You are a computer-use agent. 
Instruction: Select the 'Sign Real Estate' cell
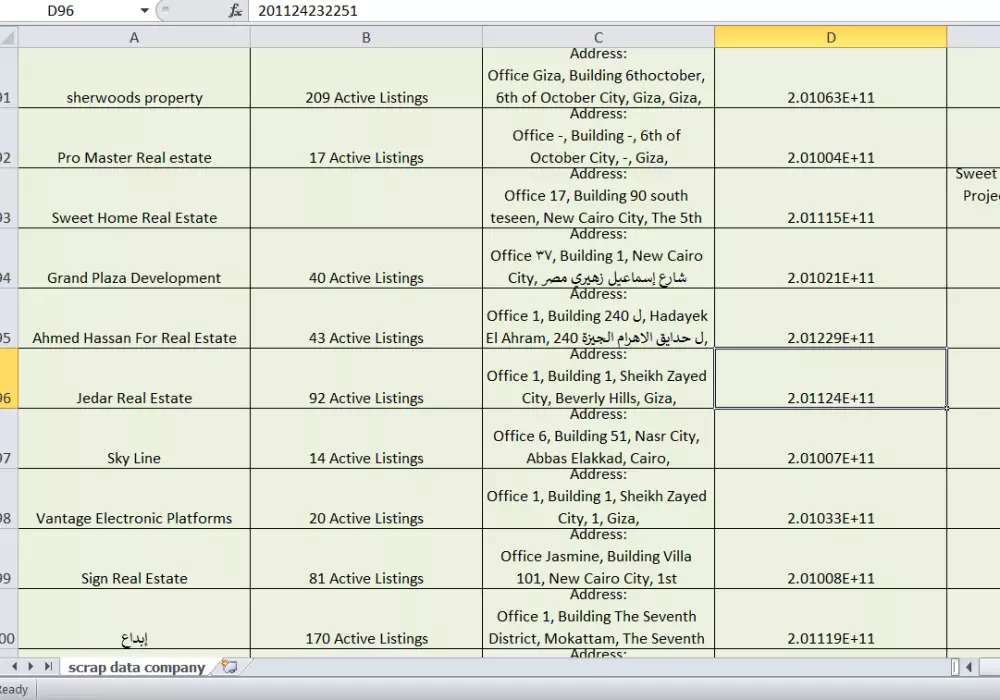click(134, 558)
